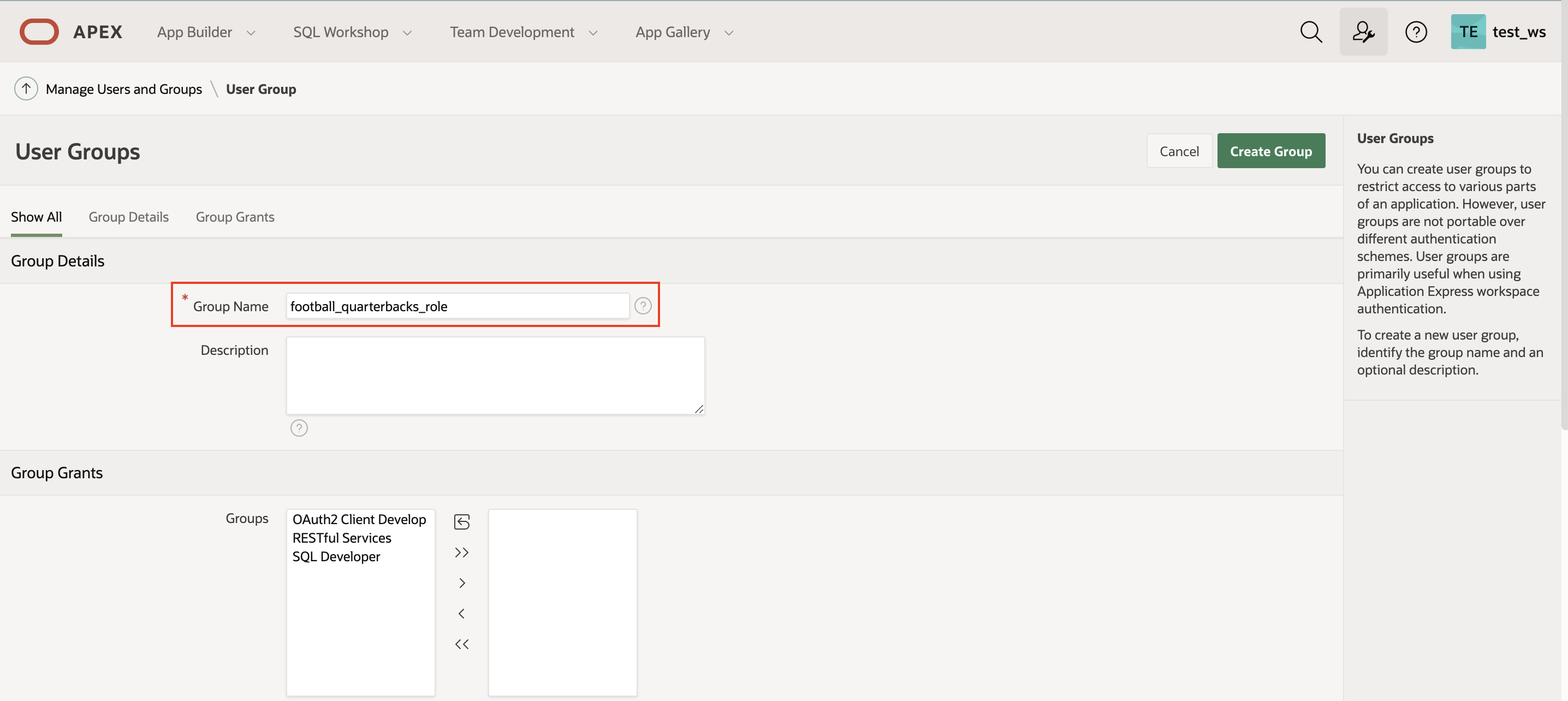Select SQL Developer in the Groups list

(336, 556)
